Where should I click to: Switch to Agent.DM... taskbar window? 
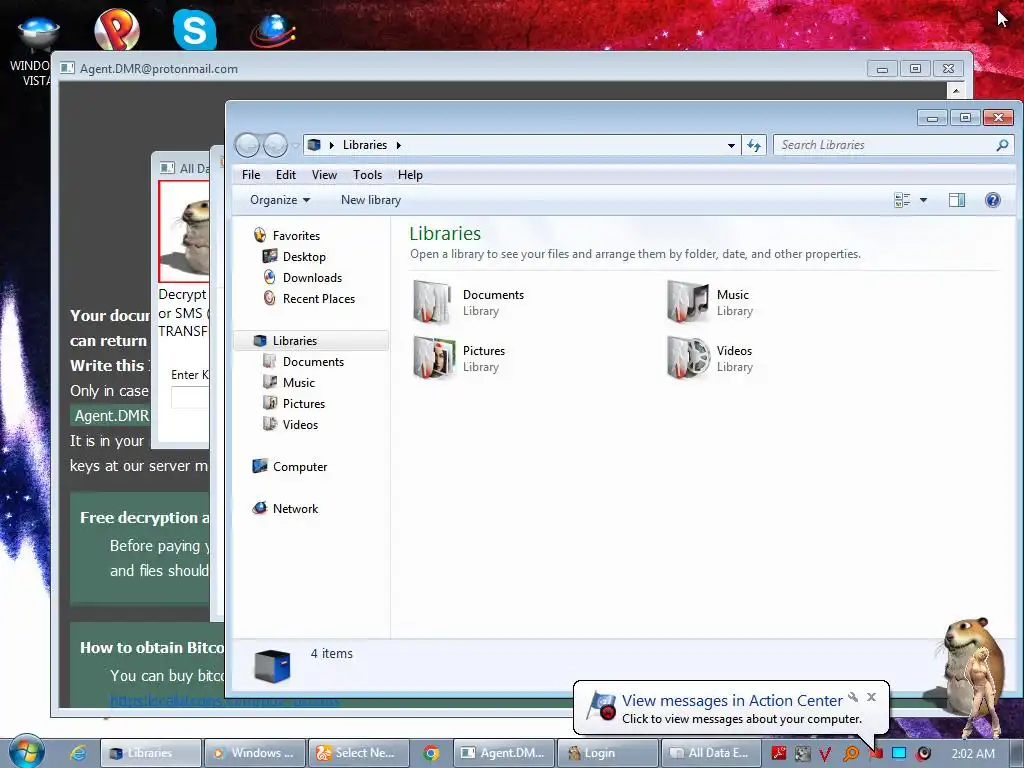click(504, 753)
